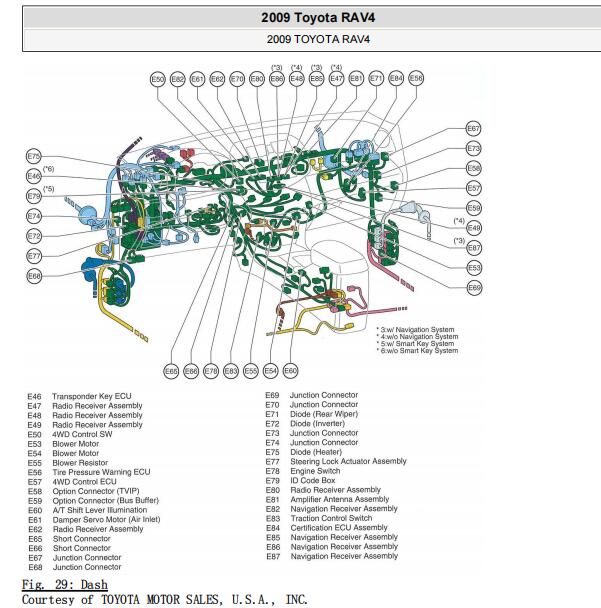This screenshot has width=601, height=608.
Task: Click legend entry 'Option Connector (TVIP)'
Action: [x=96, y=491]
